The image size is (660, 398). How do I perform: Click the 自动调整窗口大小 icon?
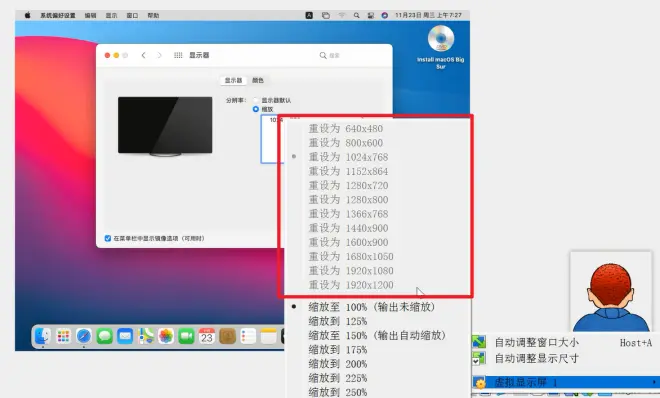(479, 342)
